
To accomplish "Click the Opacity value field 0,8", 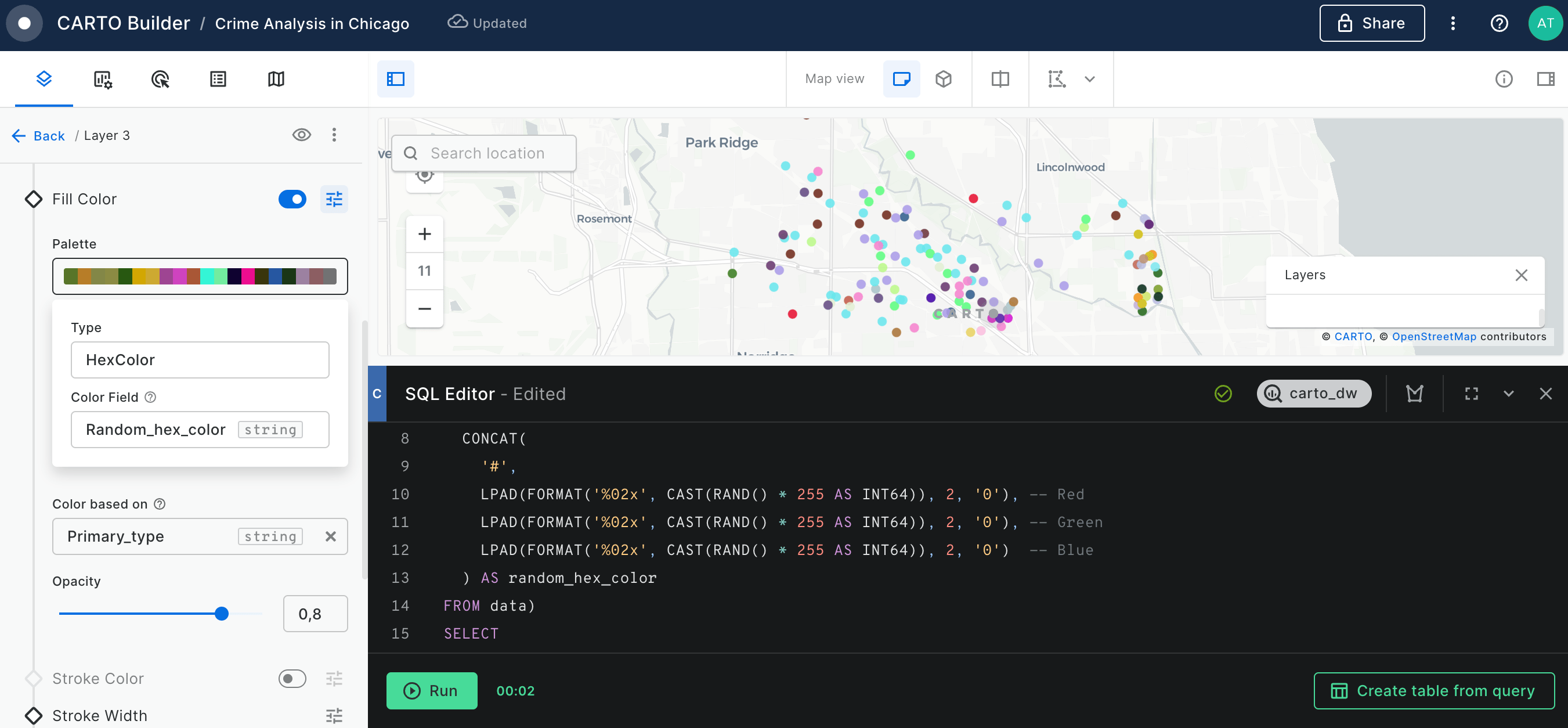I will (x=315, y=614).
